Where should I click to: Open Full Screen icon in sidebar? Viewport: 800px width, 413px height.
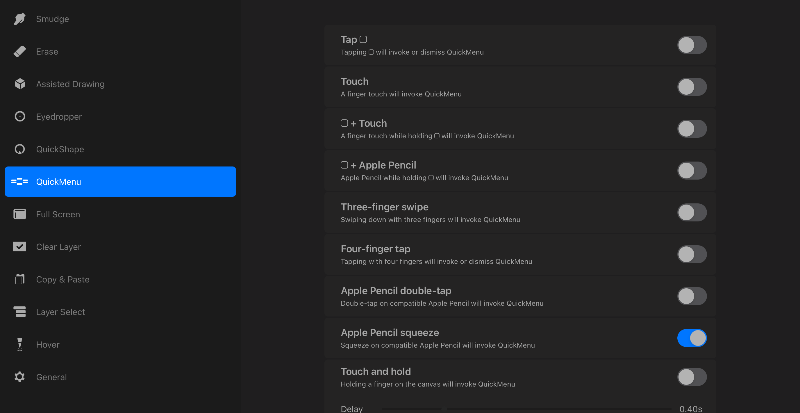pos(19,214)
